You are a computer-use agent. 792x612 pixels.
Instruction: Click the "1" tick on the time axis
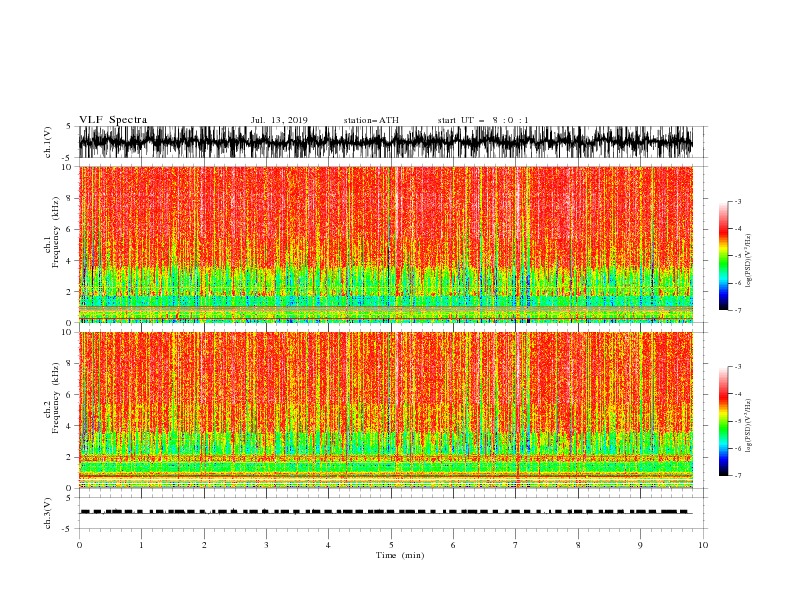[141, 545]
